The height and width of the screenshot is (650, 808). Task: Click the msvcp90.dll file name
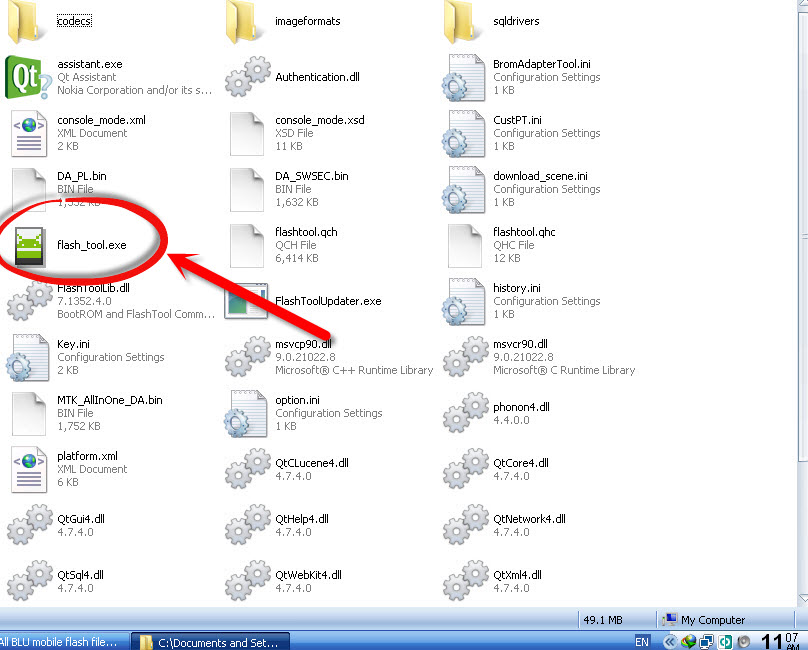pyautogui.click(x=303, y=344)
